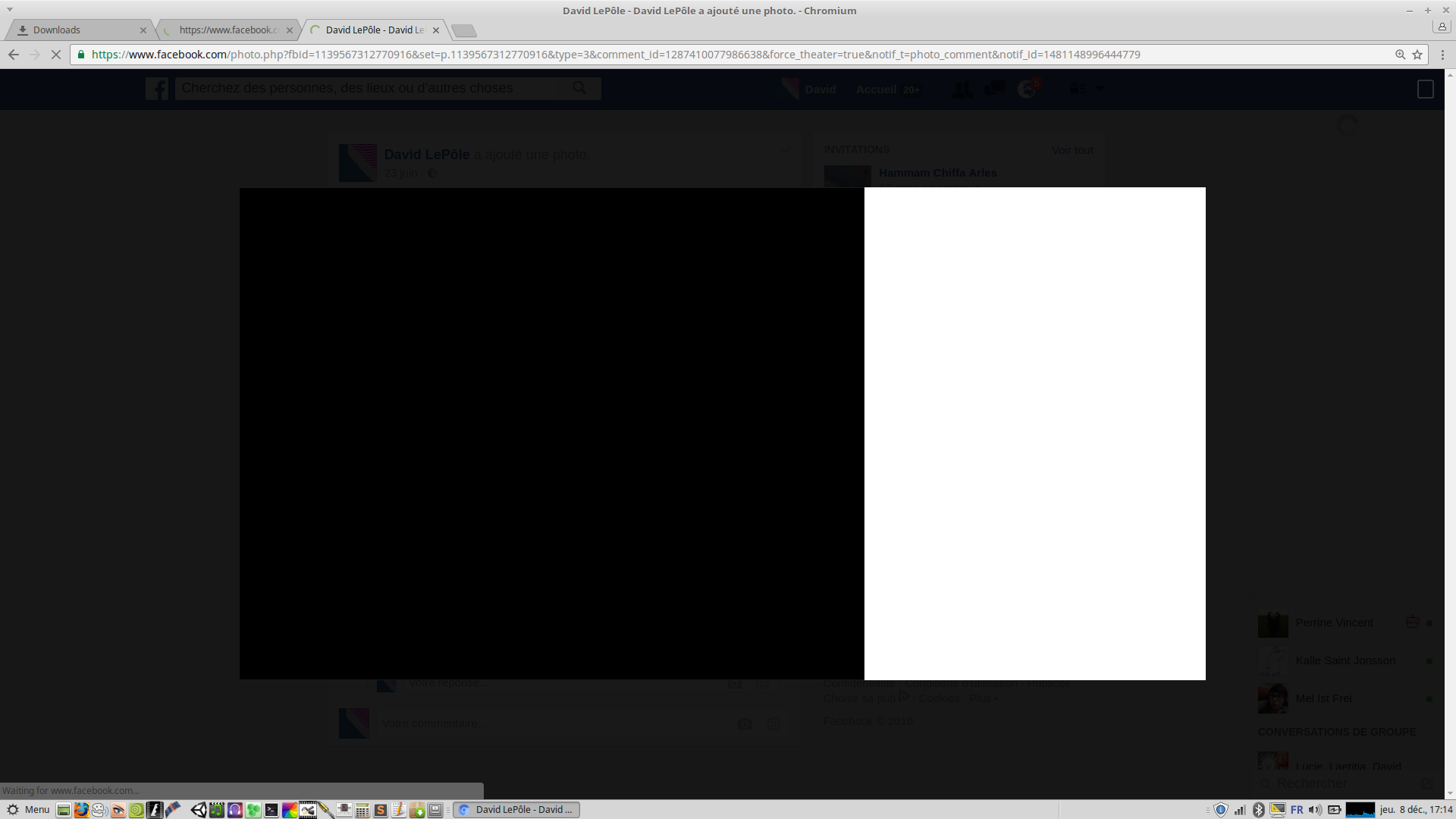Open the Facebook messages icon

[994, 89]
